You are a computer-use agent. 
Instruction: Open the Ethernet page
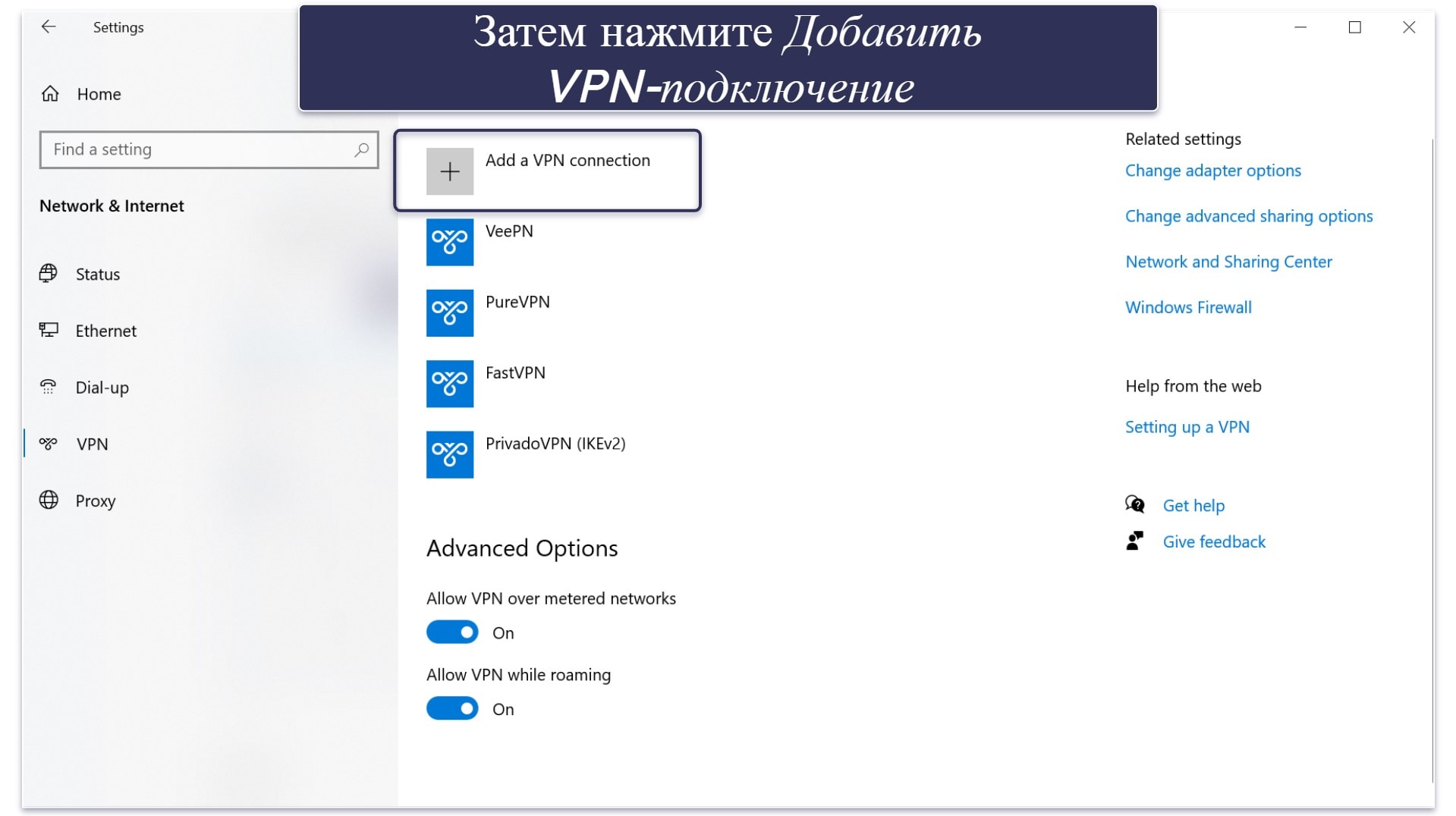click(x=106, y=331)
